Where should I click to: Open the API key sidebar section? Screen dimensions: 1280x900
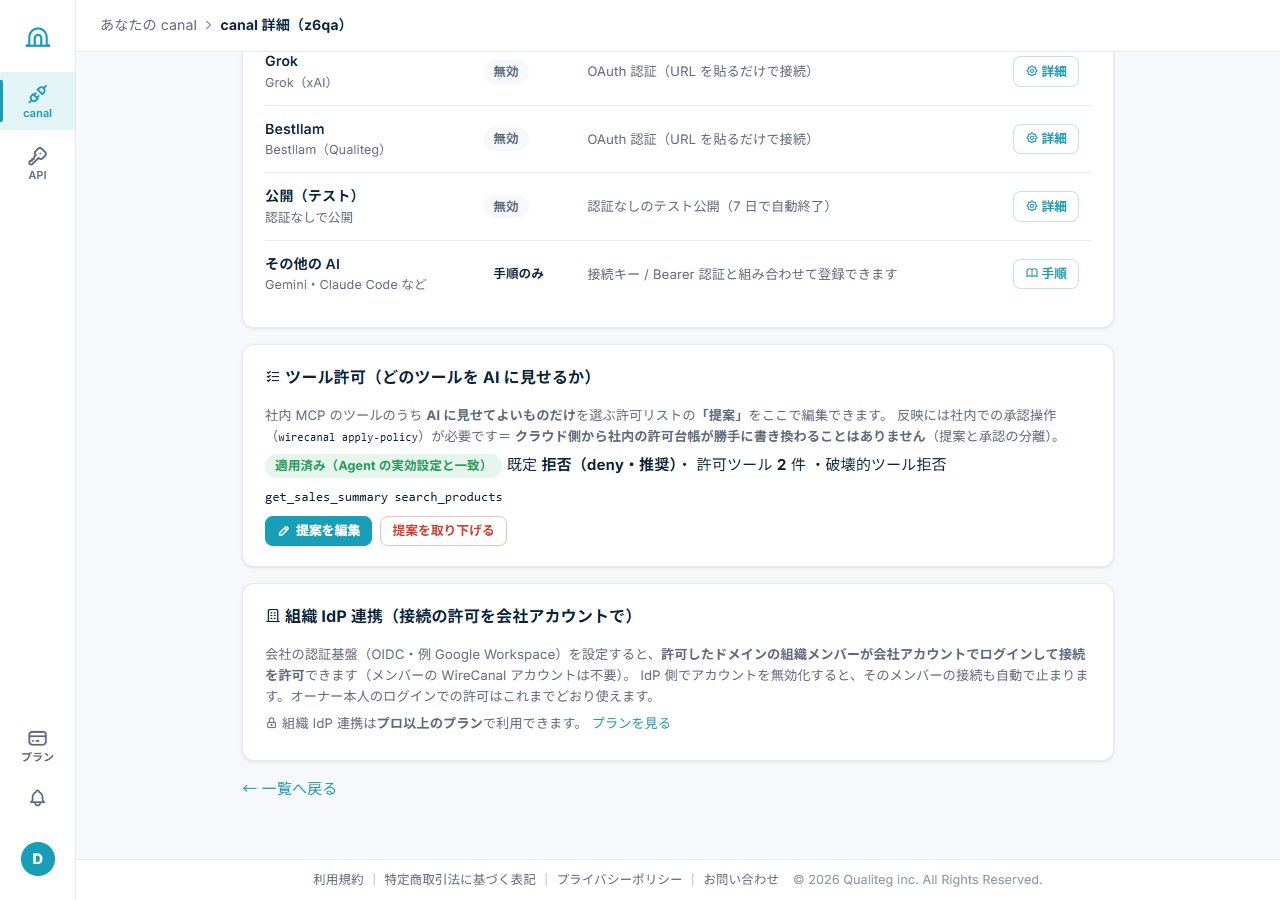pos(38,163)
